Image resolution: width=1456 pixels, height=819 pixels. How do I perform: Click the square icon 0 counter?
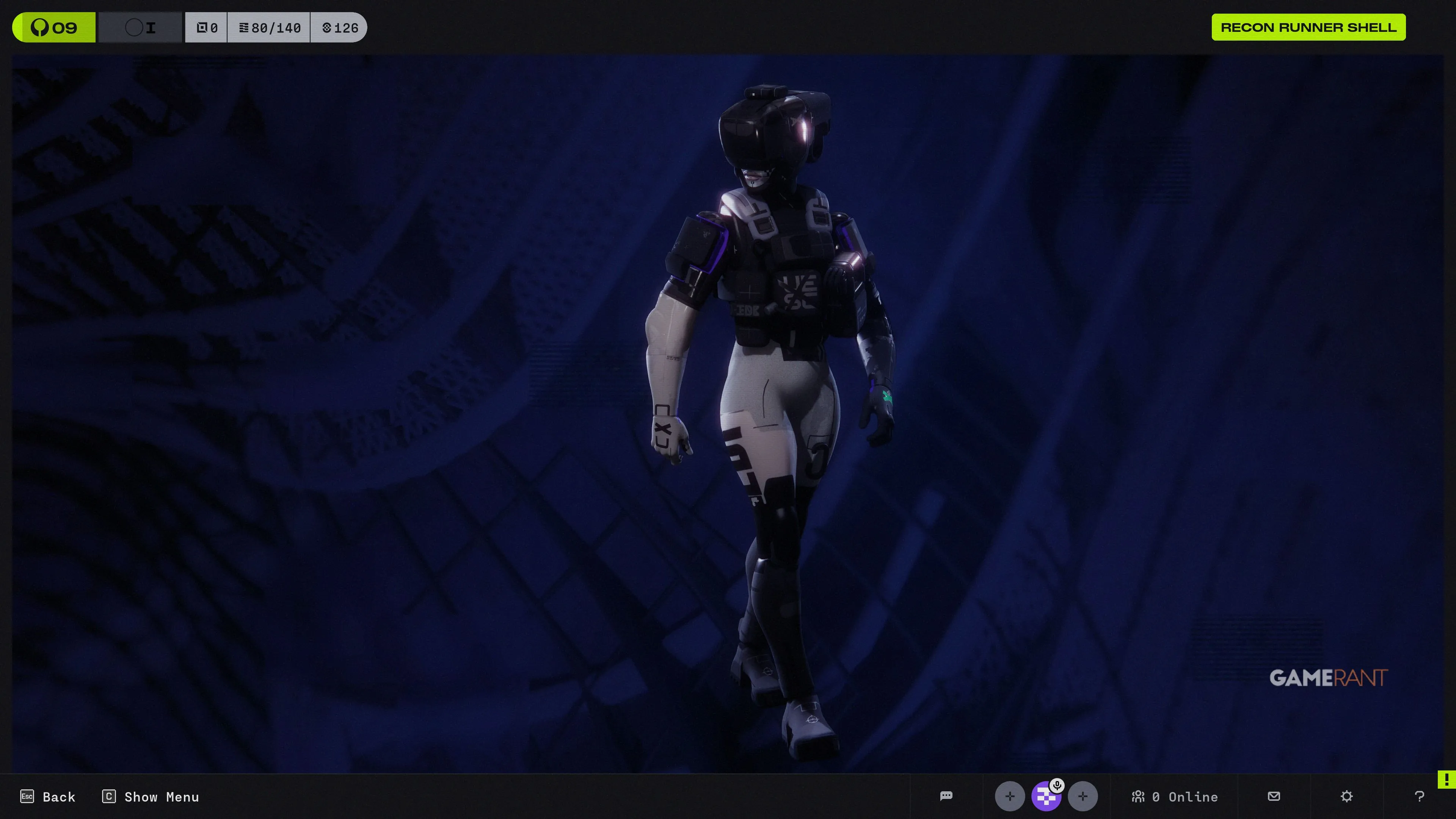coord(206,28)
